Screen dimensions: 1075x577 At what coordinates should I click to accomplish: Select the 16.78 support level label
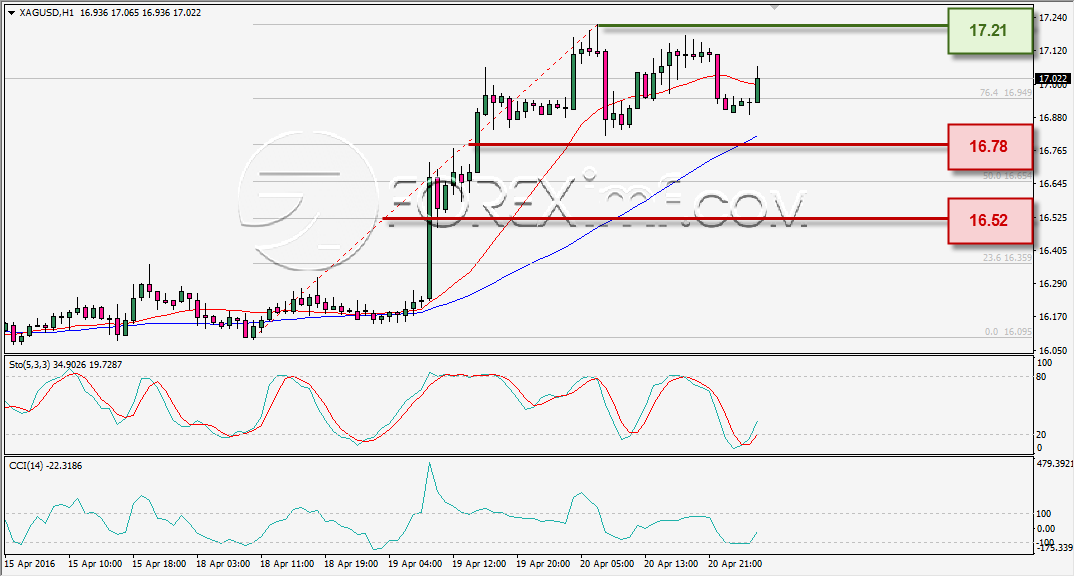pyautogui.click(x=989, y=147)
